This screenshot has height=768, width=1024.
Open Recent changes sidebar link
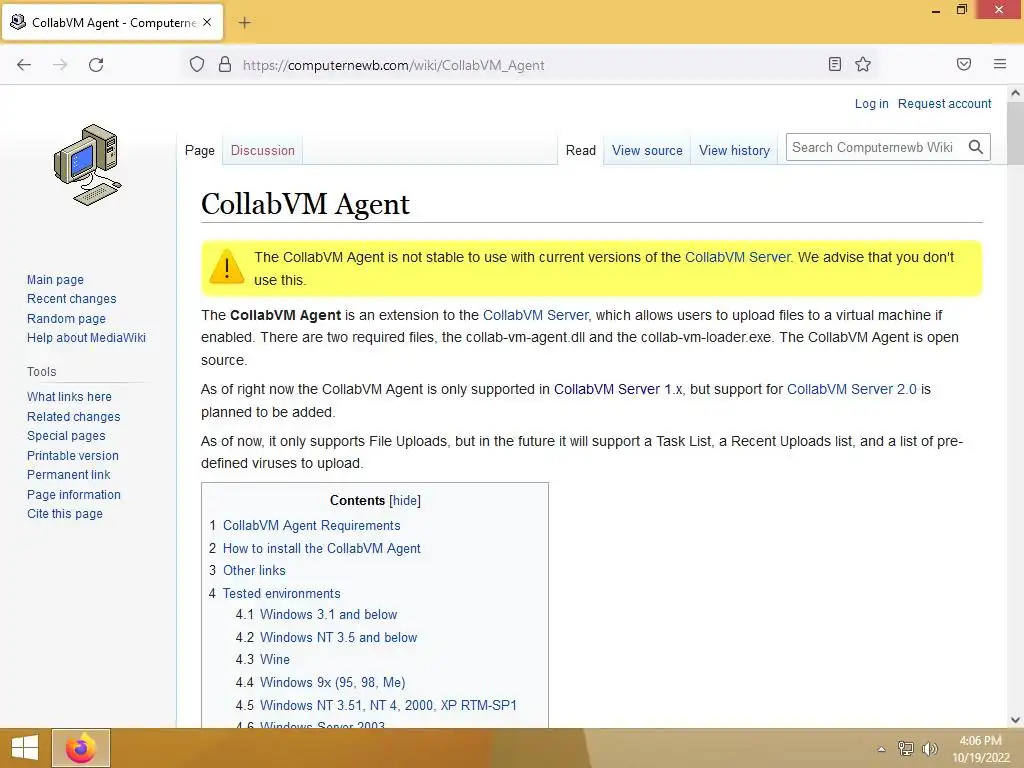tap(72, 298)
